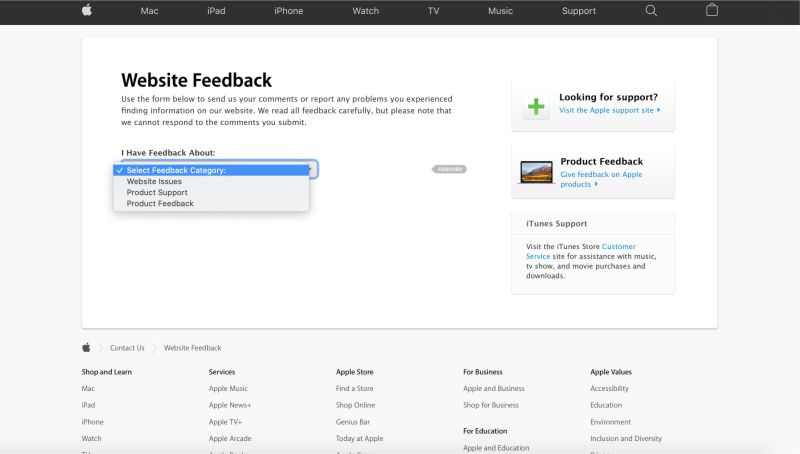Viewport: 800px width, 454px height.
Task: Open Environment footer link
Action: pos(611,422)
